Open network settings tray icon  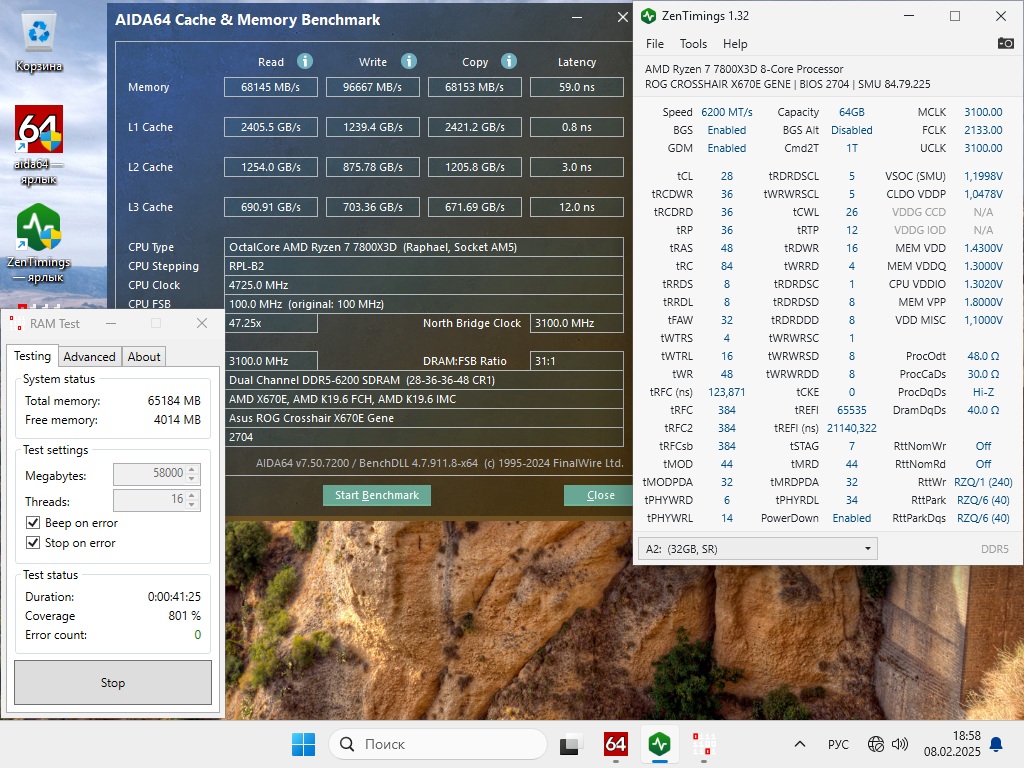[x=876, y=744]
